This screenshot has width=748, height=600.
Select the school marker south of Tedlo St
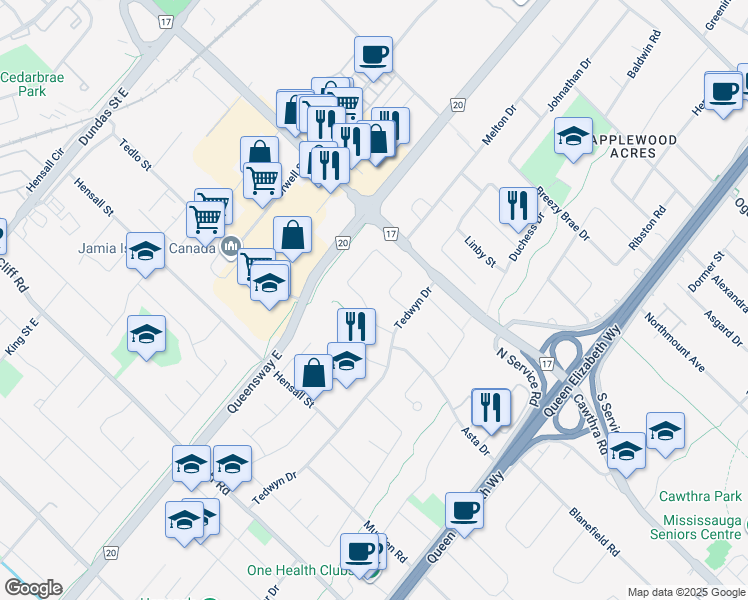pos(146,335)
